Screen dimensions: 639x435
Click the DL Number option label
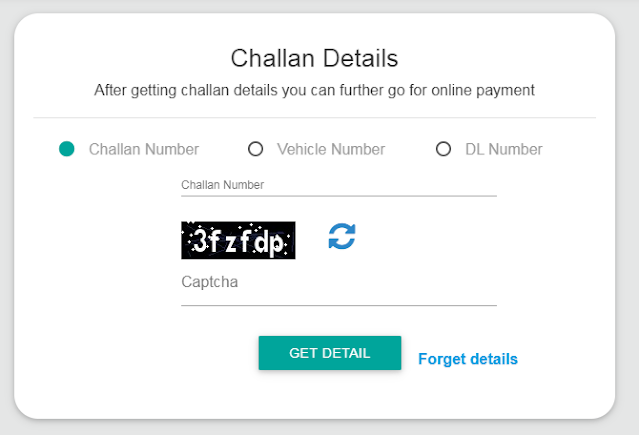(504, 149)
